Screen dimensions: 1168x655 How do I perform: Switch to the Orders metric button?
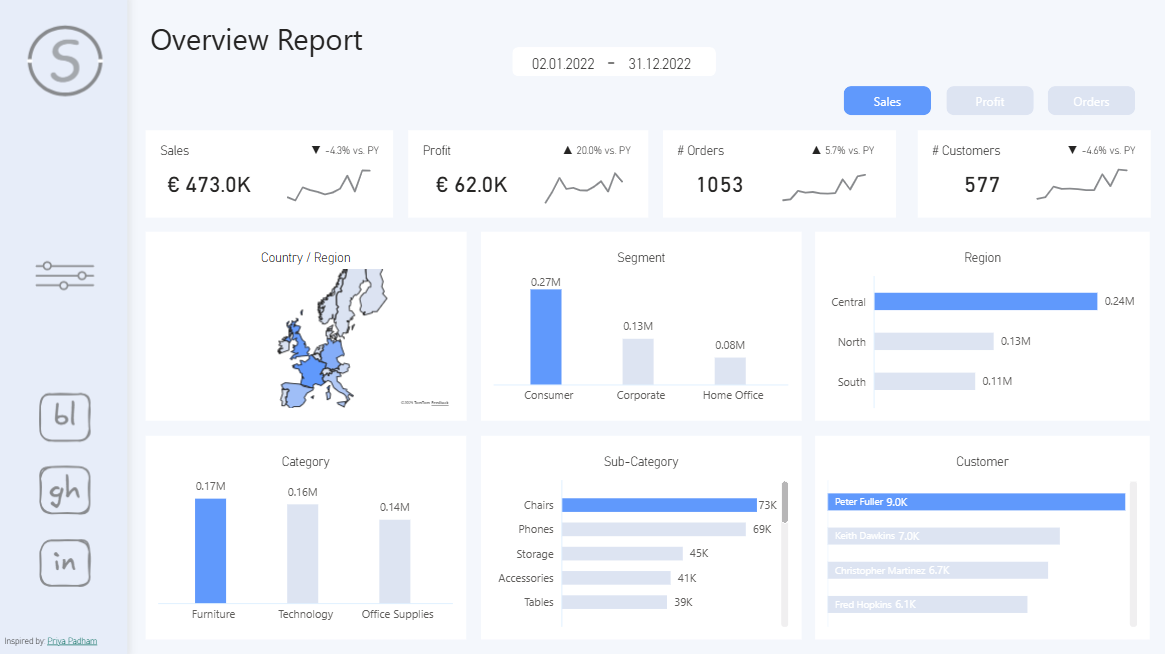coord(1091,101)
